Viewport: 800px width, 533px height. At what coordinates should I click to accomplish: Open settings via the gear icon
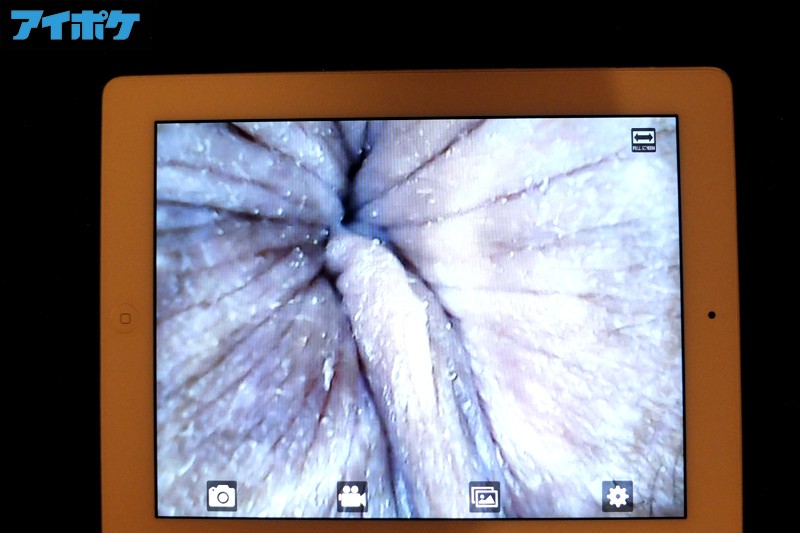tap(617, 495)
